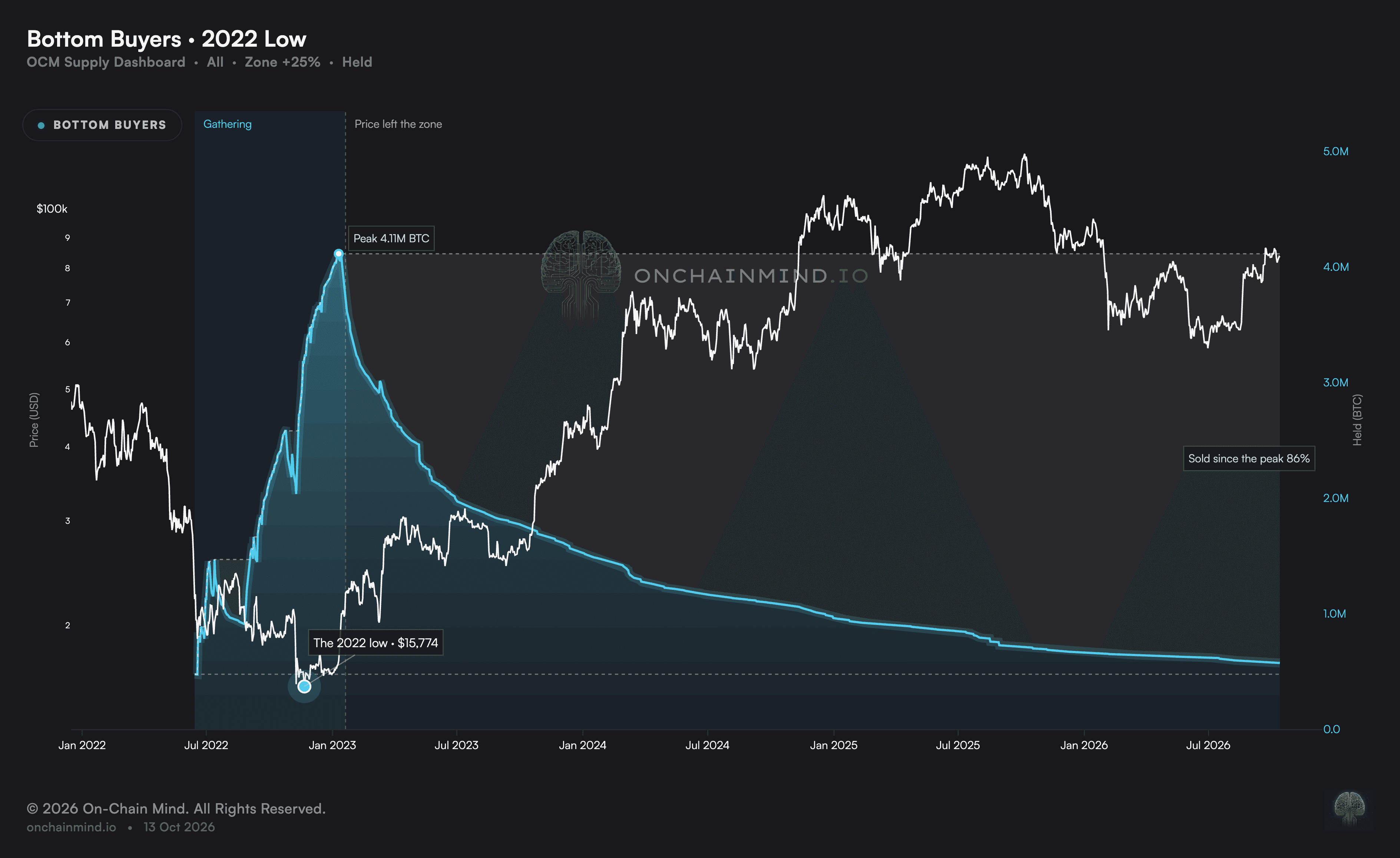Click the 'Jan 2022' x-axis label
The width and height of the screenshot is (1400, 858).
(x=82, y=745)
